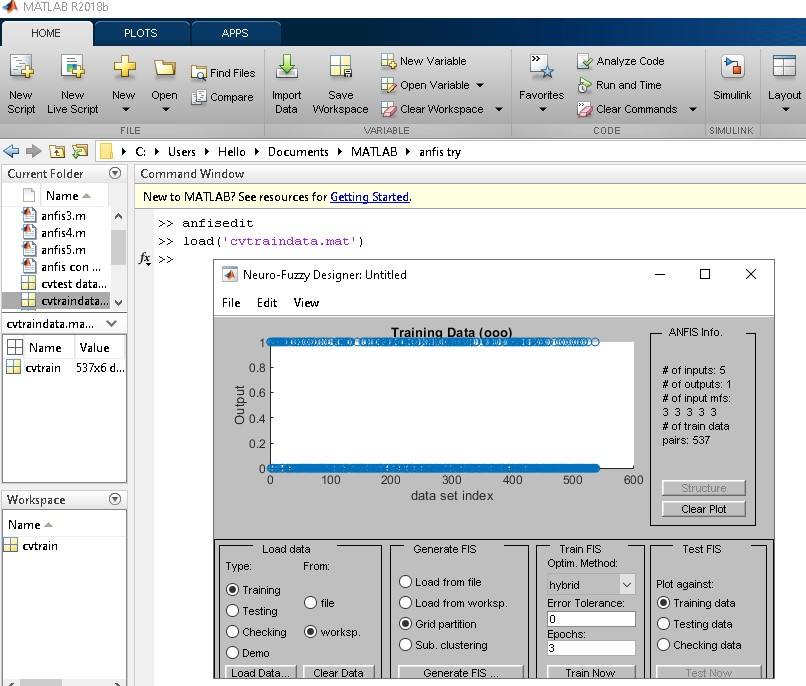Image resolution: width=806 pixels, height=686 pixels.
Task: Open the Neuro-Fuzzy Designer File menu
Action: 231,303
